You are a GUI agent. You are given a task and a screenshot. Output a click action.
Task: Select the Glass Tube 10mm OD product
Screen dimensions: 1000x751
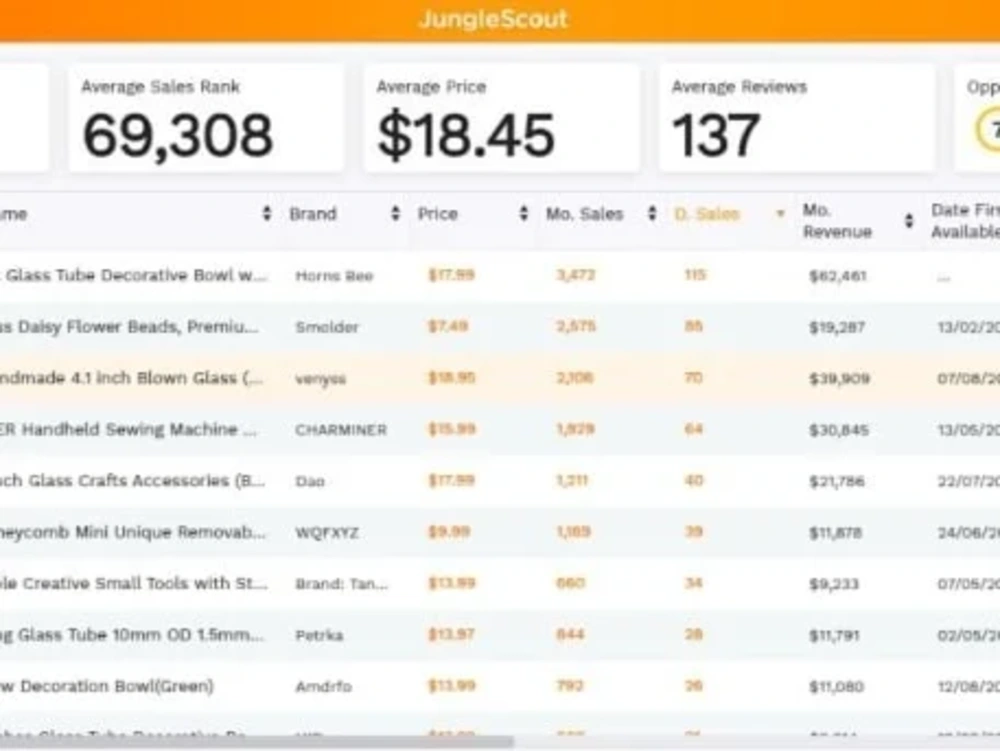point(131,635)
